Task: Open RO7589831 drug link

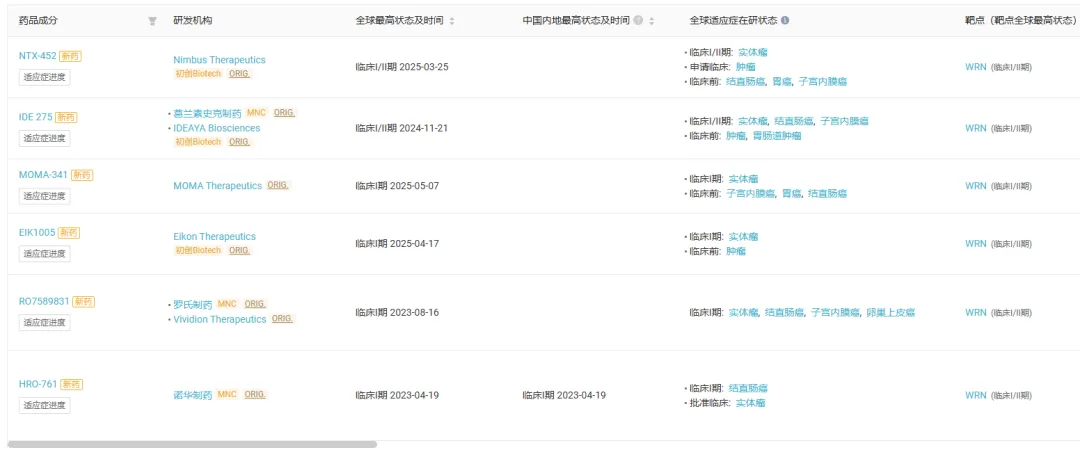Action: pos(44,301)
